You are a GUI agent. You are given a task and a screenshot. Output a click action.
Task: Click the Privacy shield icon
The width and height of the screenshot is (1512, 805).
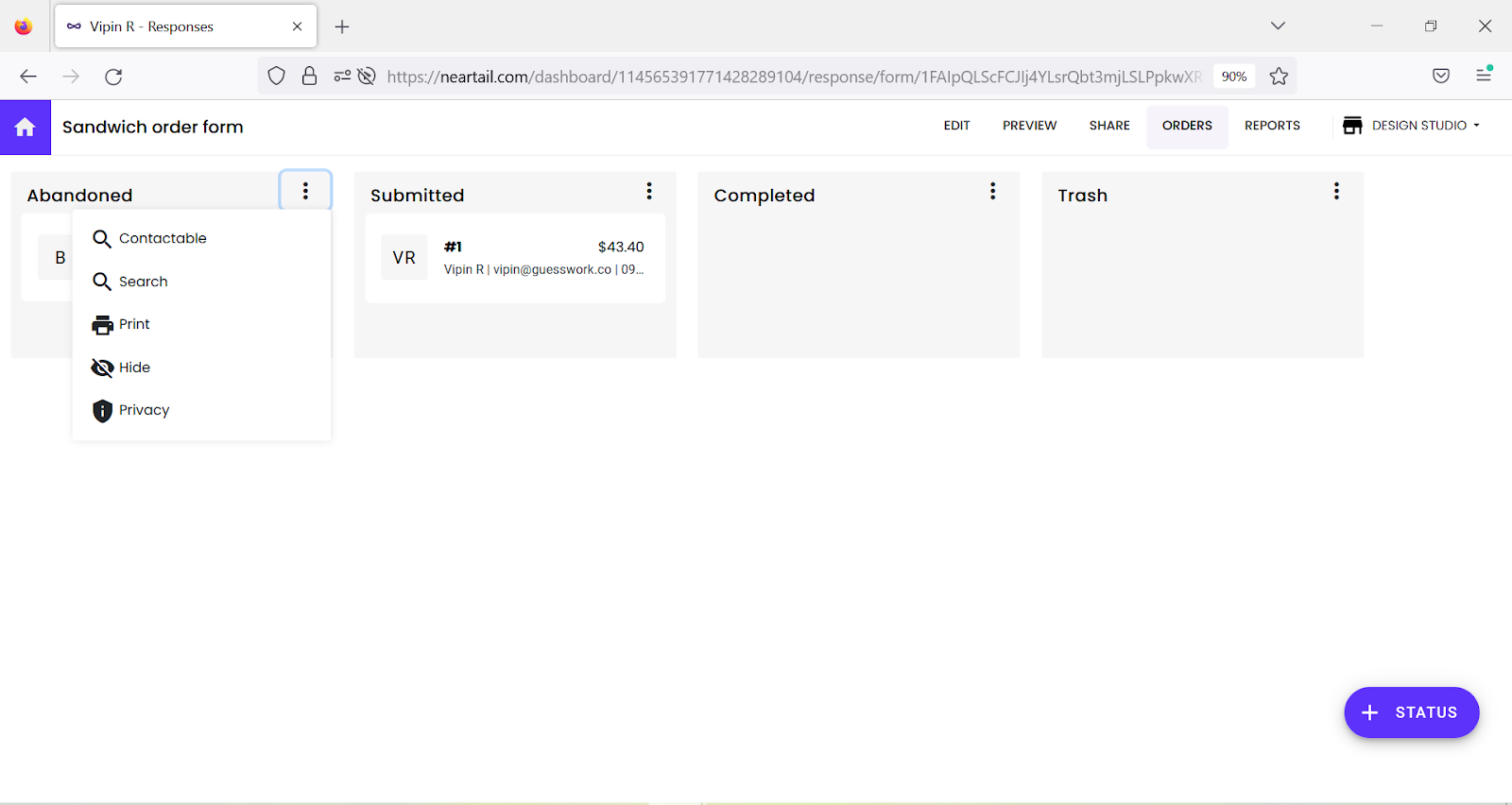coord(102,411)
